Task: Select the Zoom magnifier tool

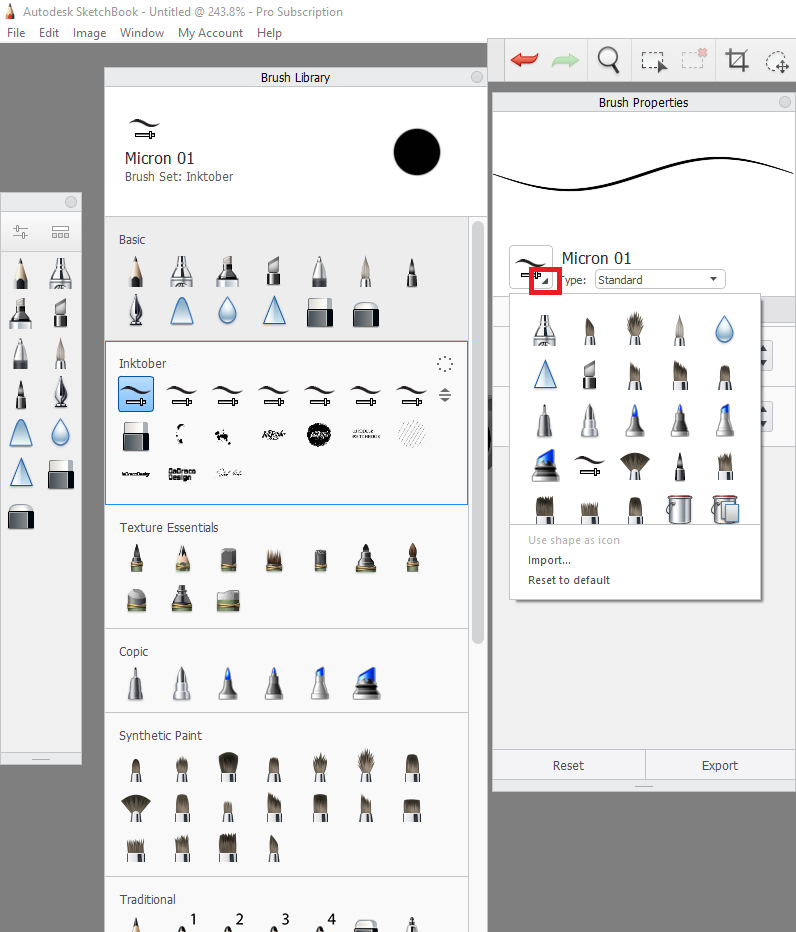Action: pyautogui.click(x=609, y=60)
